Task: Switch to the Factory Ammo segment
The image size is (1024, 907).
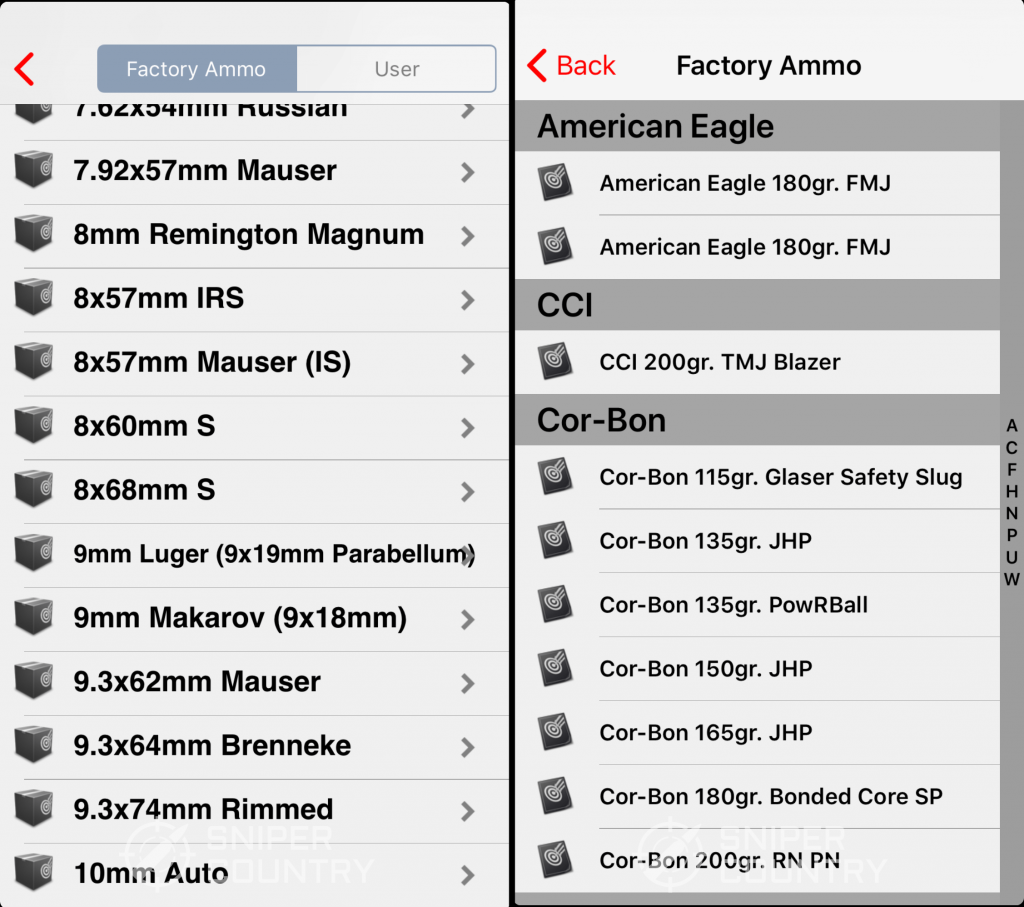Action: [197, 69]
